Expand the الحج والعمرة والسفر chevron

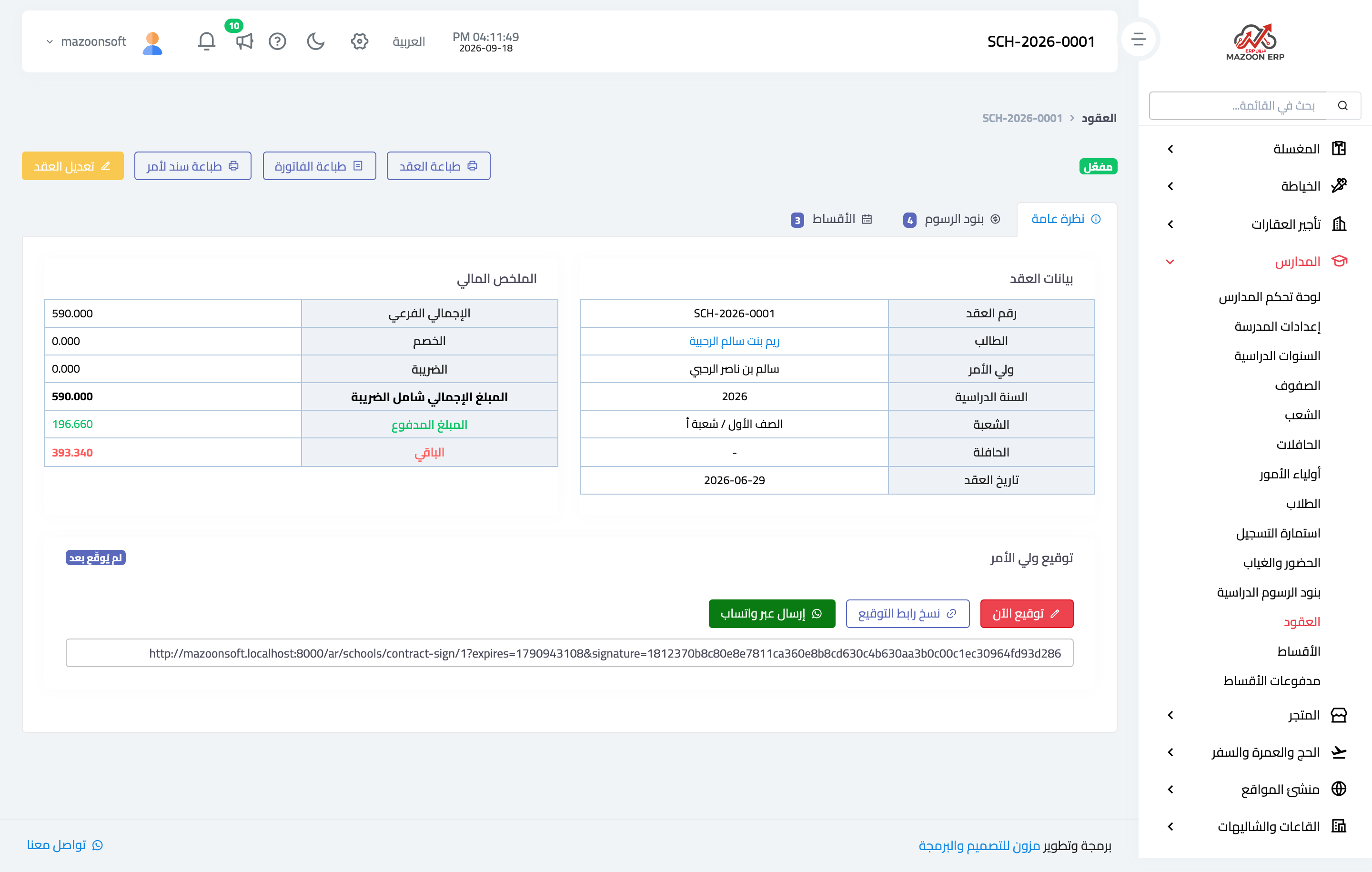(x=1170, y=752)
